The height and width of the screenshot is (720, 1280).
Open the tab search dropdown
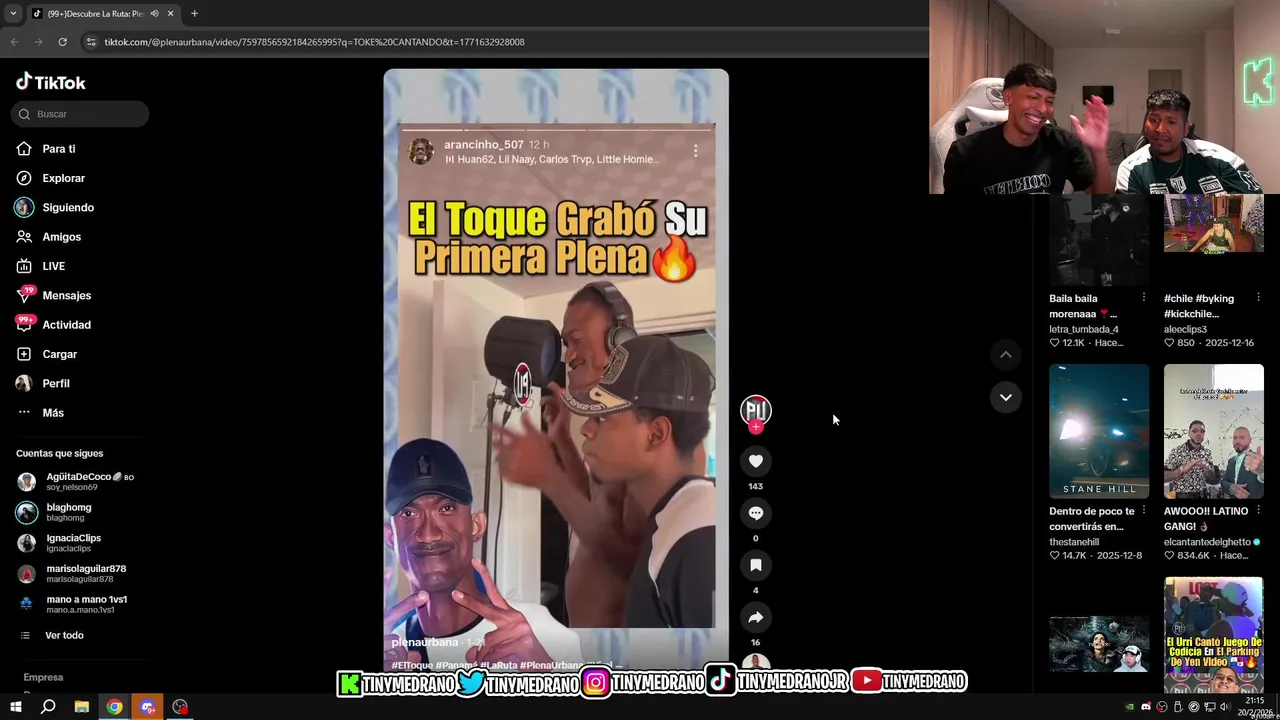click(x=13, y=13)
